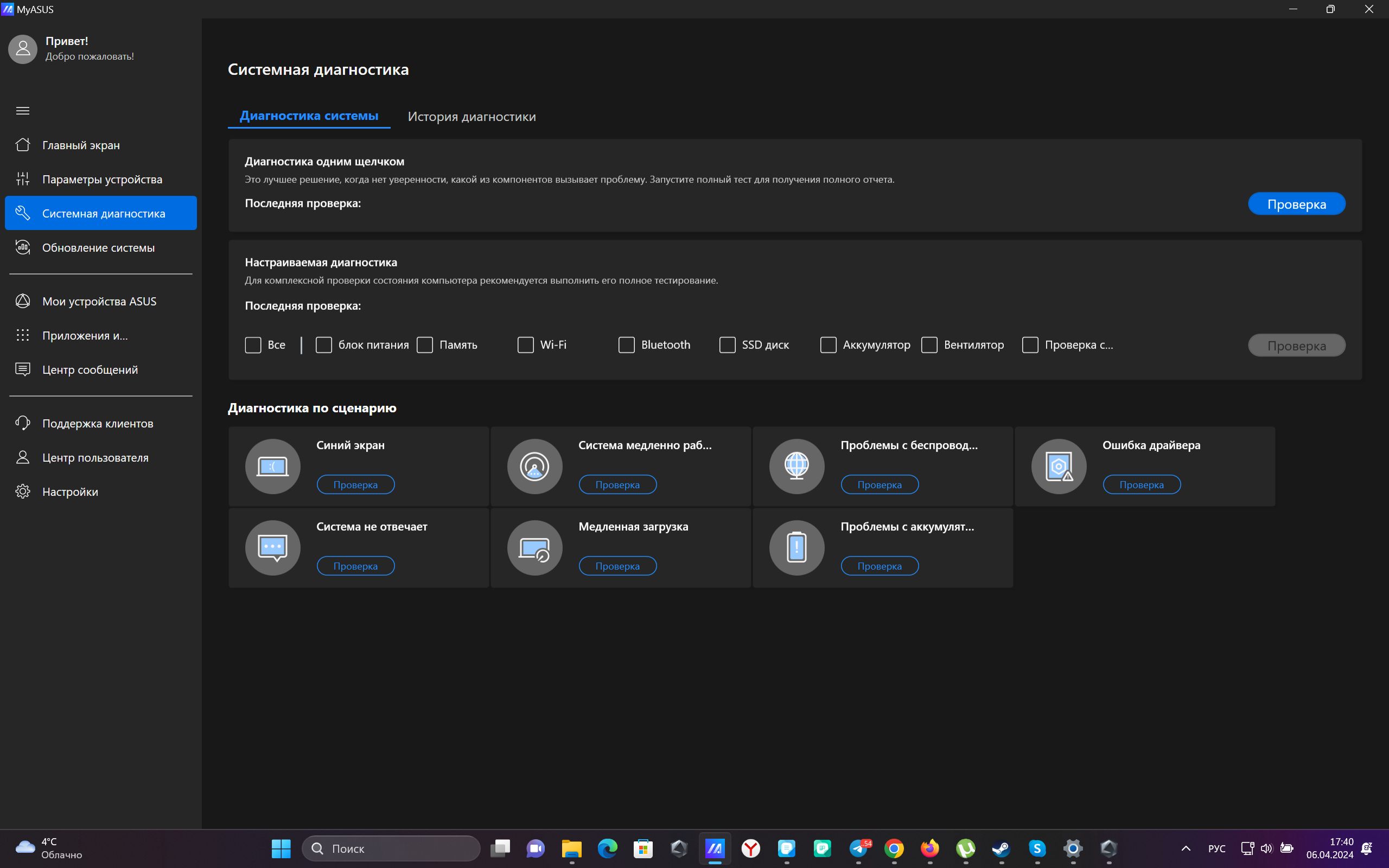Screen dimensions: 1389x868
Task: Run 'Проверка' for Проблемы с беспровод...
Action: pyautogui.click(x=880, y=484)
